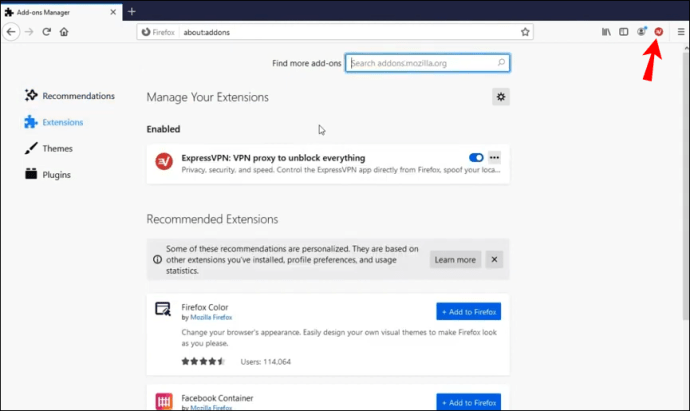Add Firefox Color to Firefox

pos(468,311)
